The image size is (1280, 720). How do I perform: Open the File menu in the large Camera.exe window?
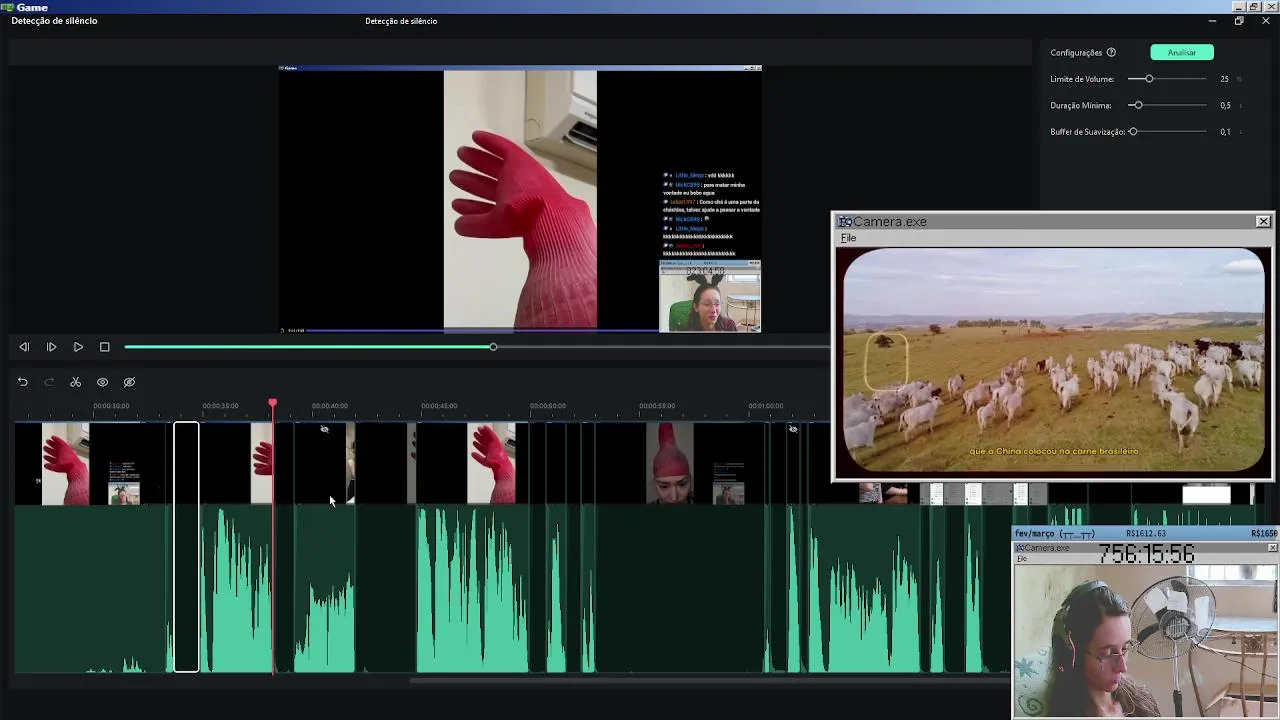tap(848, 238)
